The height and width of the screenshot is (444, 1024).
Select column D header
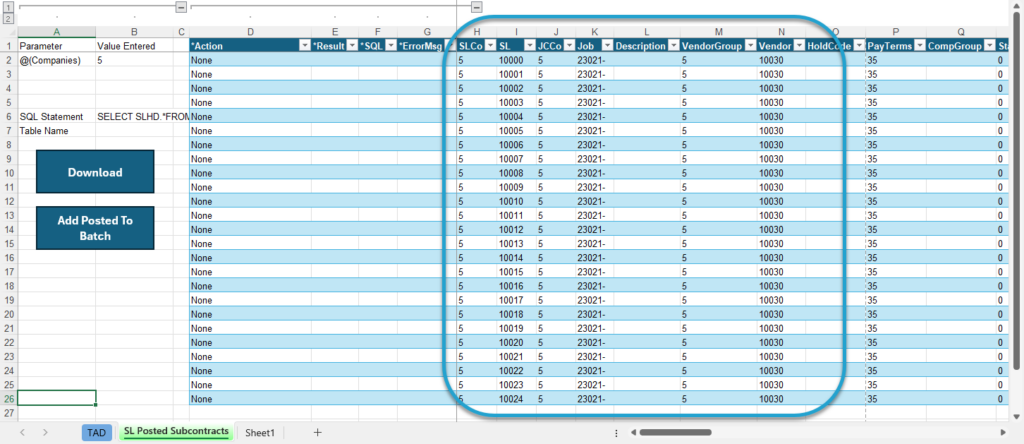250,31
